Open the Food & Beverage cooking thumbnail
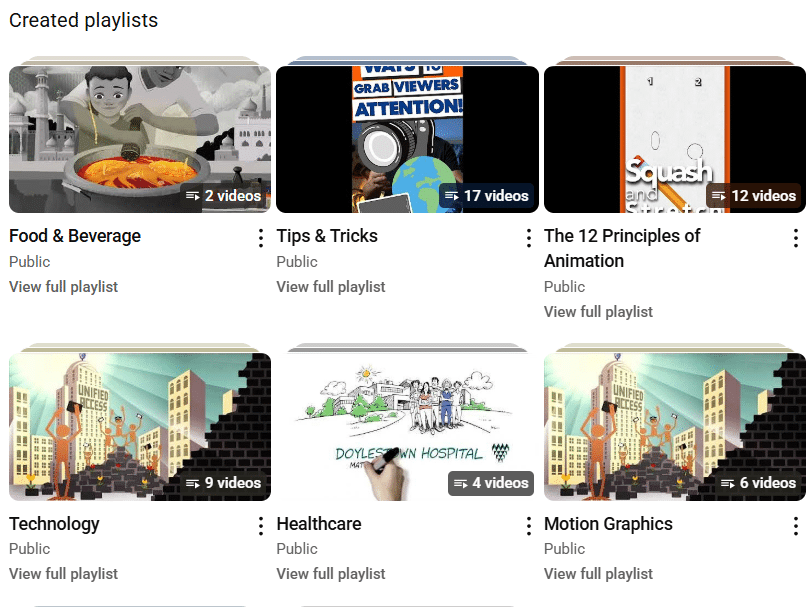Viewport: 808px width, 607px height. (140, 139)
